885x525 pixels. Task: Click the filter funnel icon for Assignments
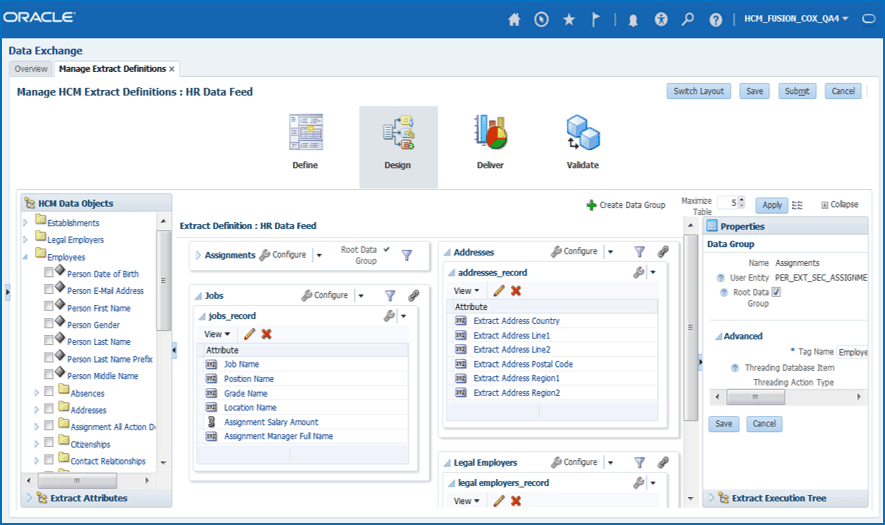[407, 255]
